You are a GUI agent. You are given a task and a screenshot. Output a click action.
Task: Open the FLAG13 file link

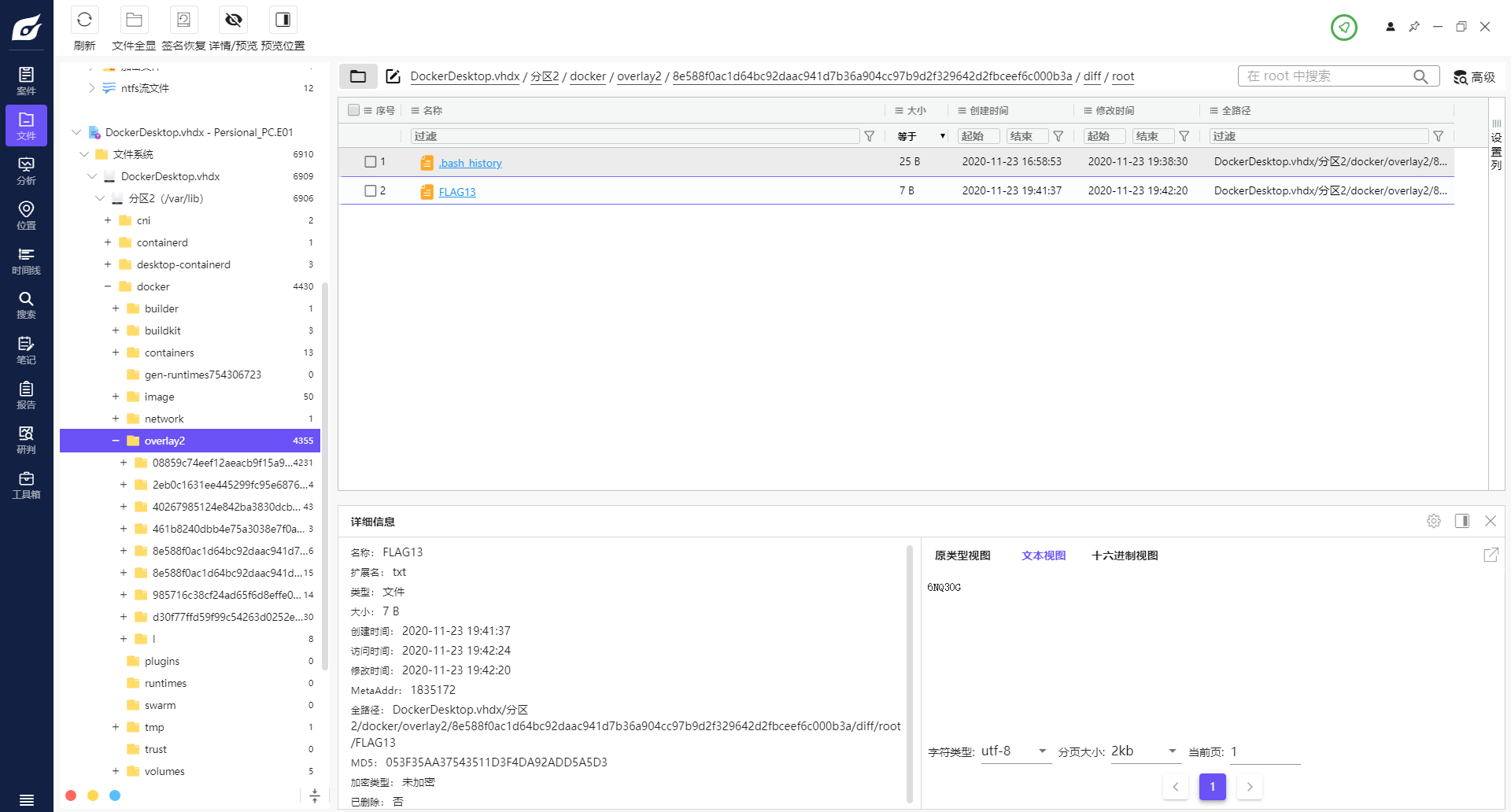[456, 192]
